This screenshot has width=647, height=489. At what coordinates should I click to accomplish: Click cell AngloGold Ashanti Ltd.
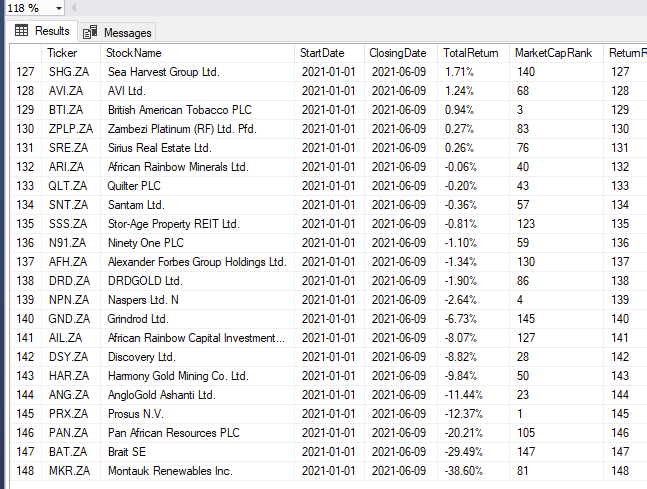198,395
